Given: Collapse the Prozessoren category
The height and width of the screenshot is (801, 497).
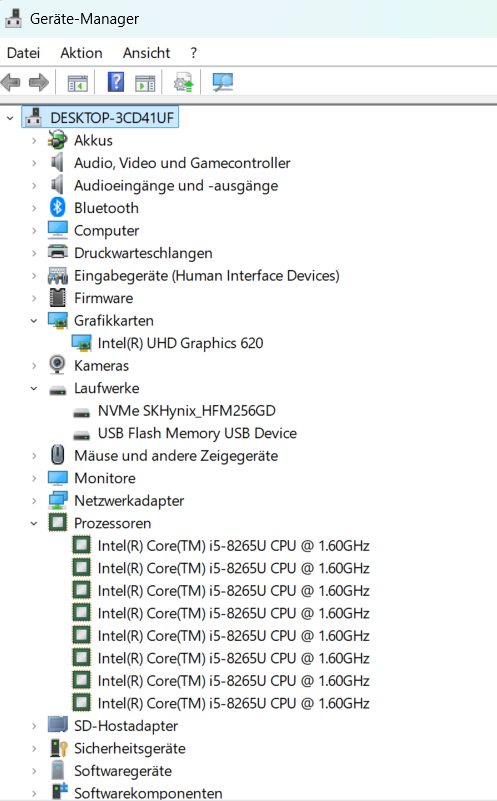Looking at the screenshot, I should (34, 523).
